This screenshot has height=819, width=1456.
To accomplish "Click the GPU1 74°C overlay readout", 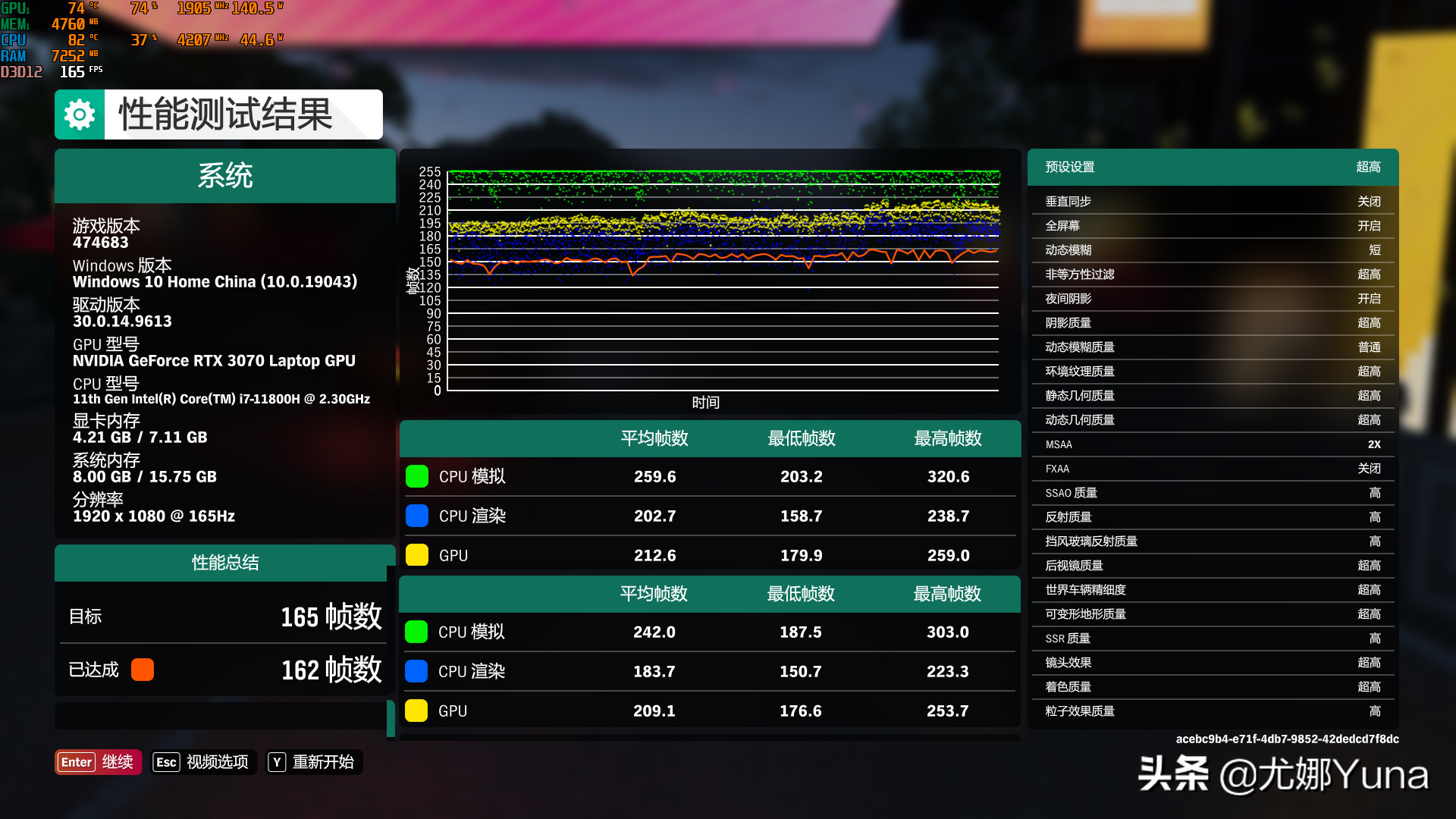I will coord(50,8).
